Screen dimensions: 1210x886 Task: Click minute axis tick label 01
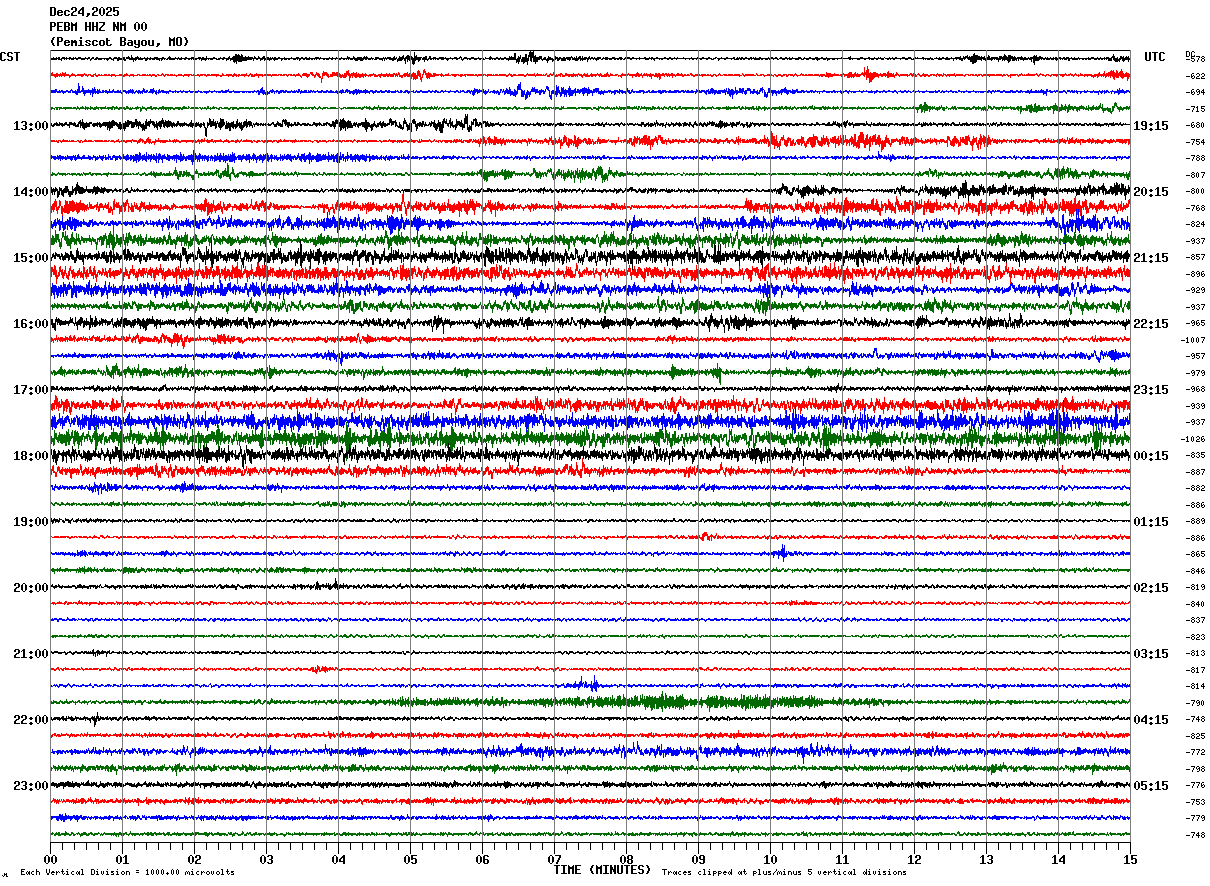pos(122,859)
